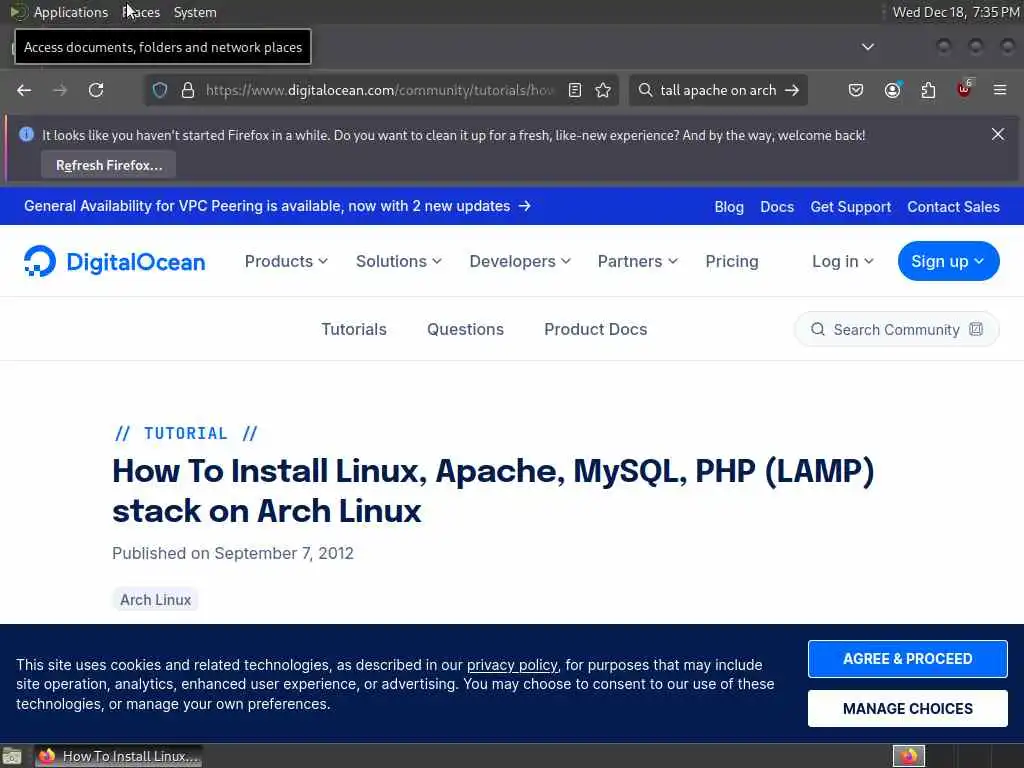Click MANAGE CHOICES cookie button

(x=907, y=709)
